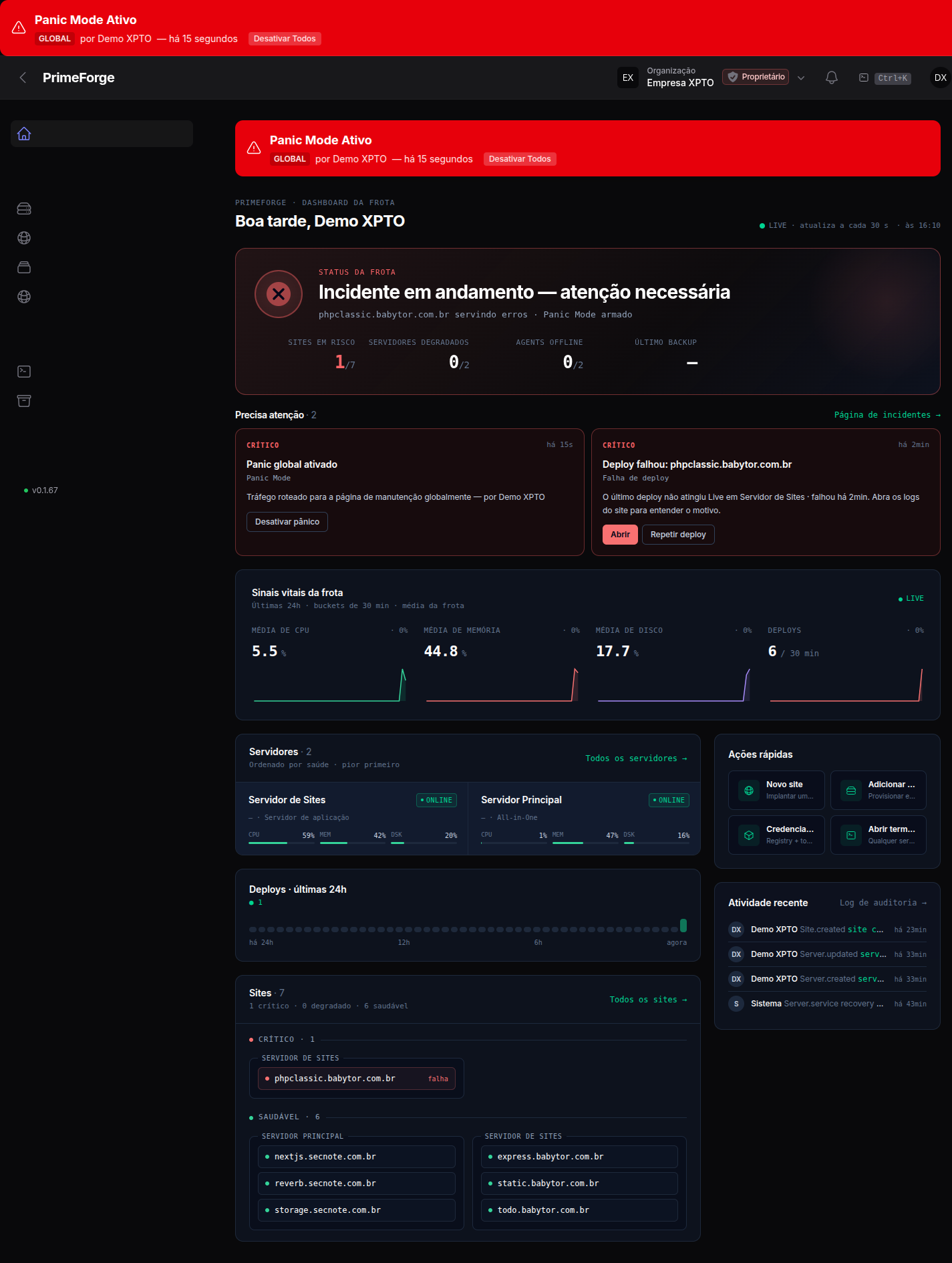Open the archive box sidebar icon
The width and height of the screenshot is (952, 1263).
click(24, 401)
